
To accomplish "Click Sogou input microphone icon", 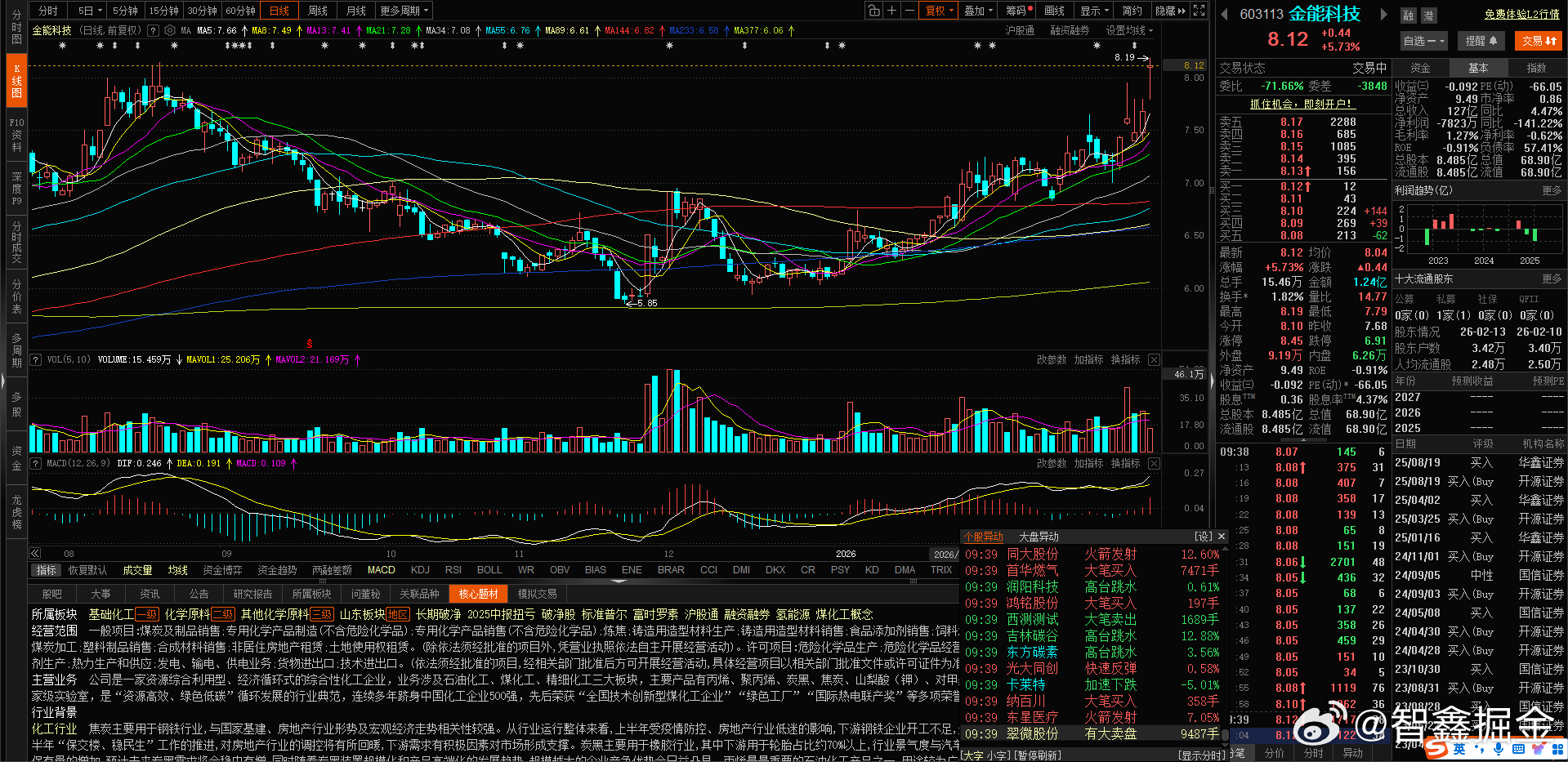I will click(1499, 748).
